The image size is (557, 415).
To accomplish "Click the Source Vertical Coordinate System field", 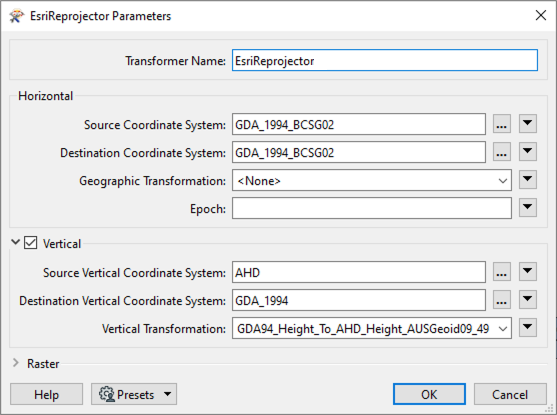I will pos(359,272).
